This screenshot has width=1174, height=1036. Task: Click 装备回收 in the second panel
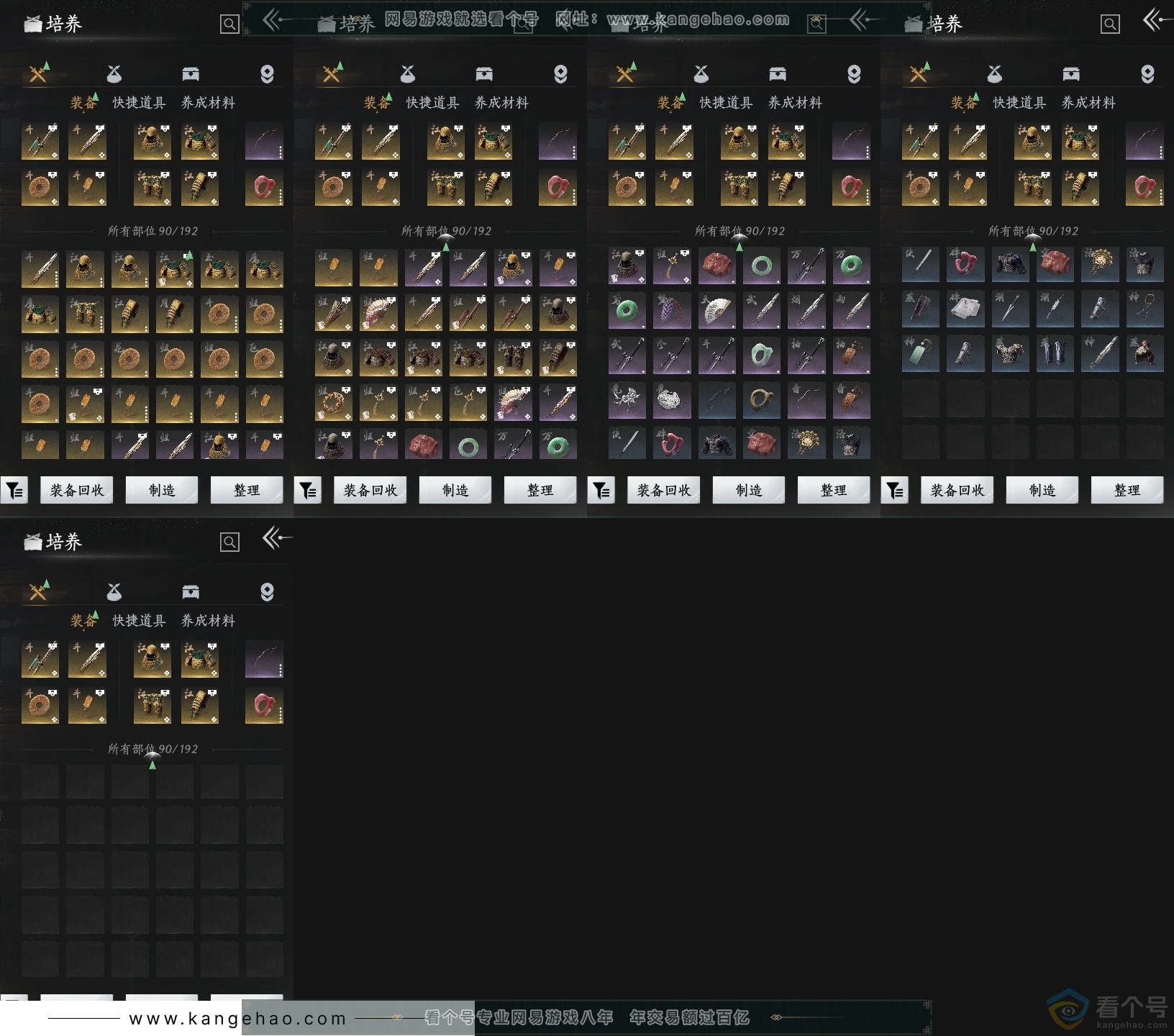370,490
